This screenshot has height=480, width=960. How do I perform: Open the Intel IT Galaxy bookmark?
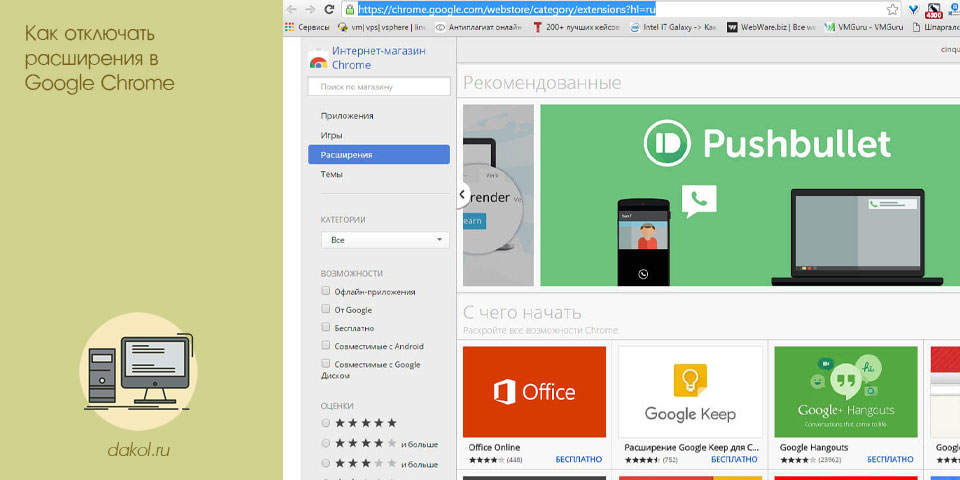pyautogui.click(x=673, y=27)
